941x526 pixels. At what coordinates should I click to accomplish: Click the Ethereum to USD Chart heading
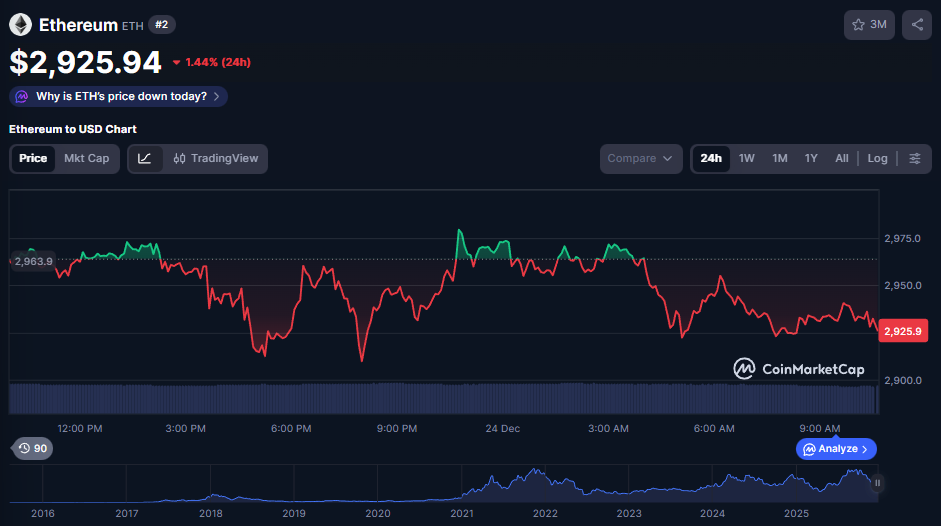click(73, 129)
